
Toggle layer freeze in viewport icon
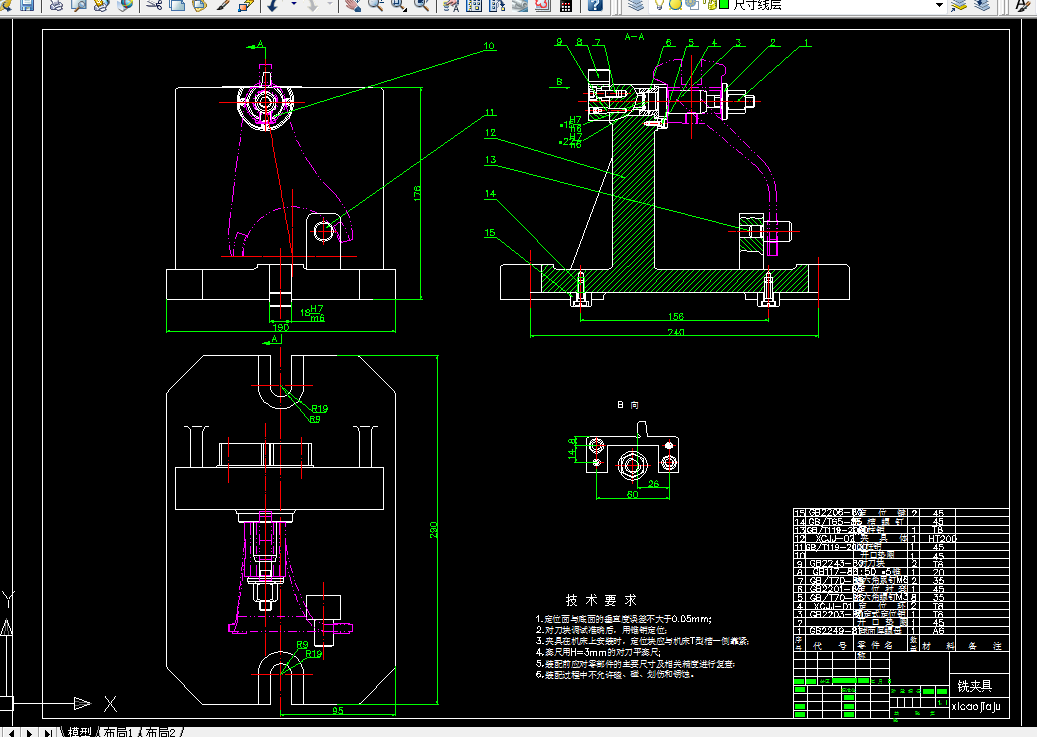tap(692, 5)
